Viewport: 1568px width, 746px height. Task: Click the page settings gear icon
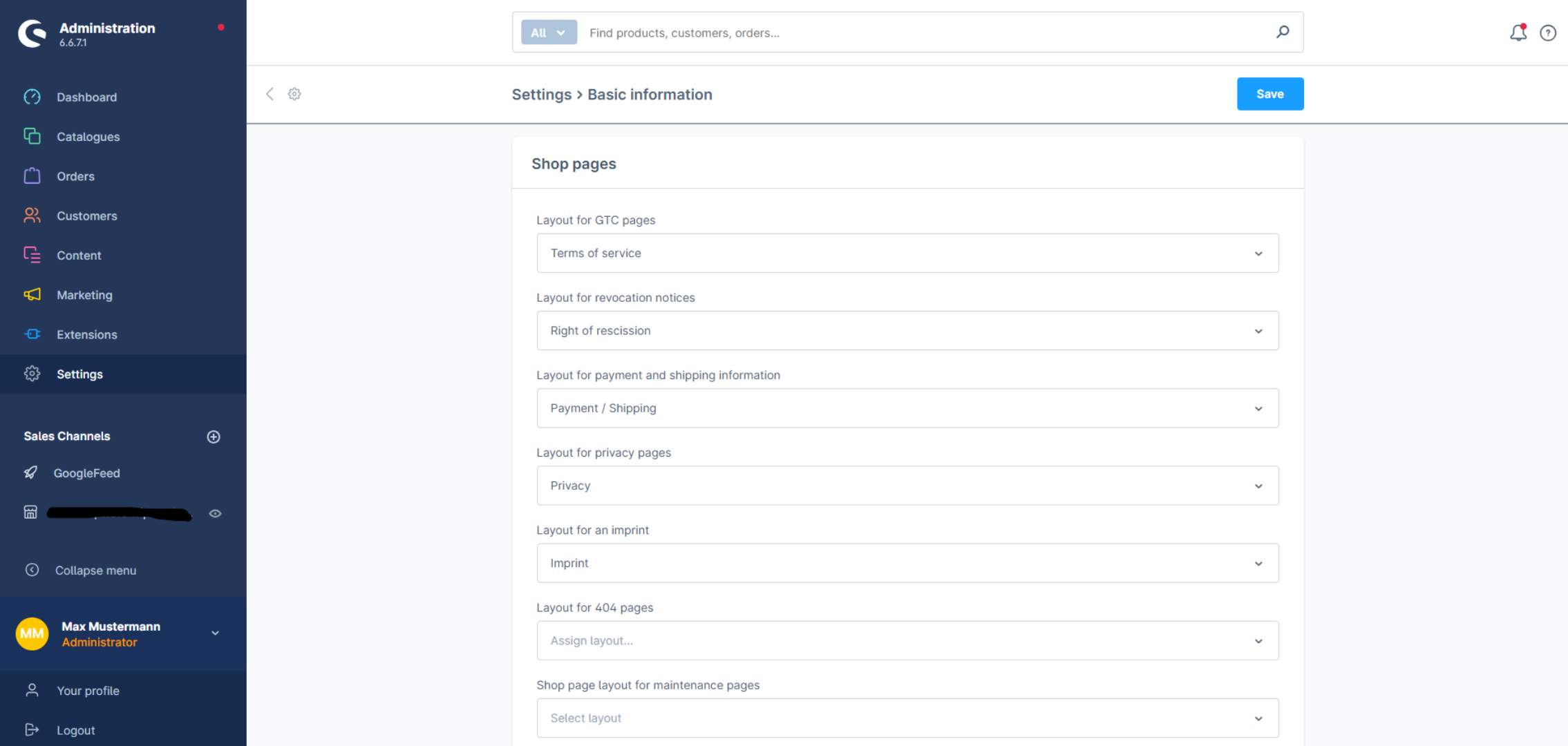coord(295,94)
